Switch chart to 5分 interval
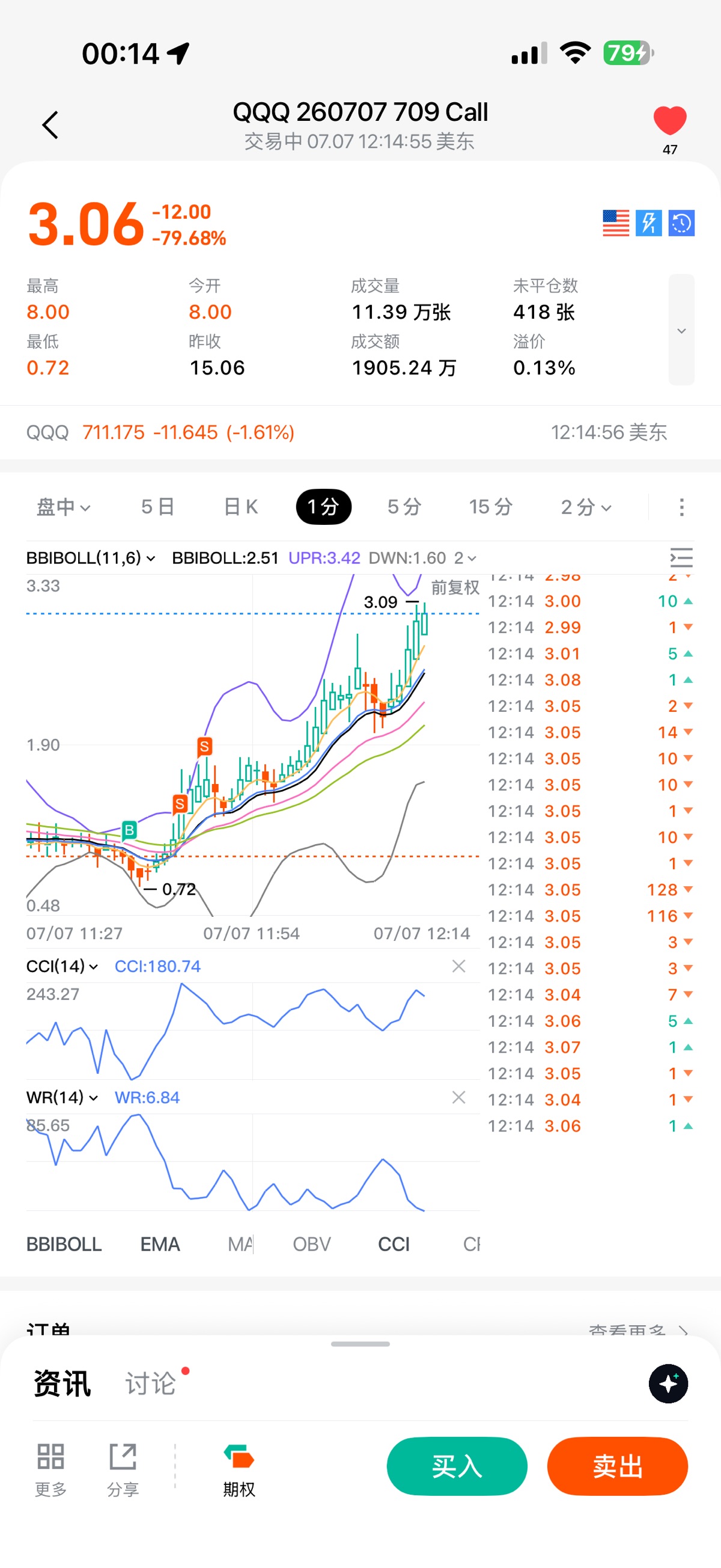The width and height of the screenshot is (721, 1568). [x=404, y=506]
